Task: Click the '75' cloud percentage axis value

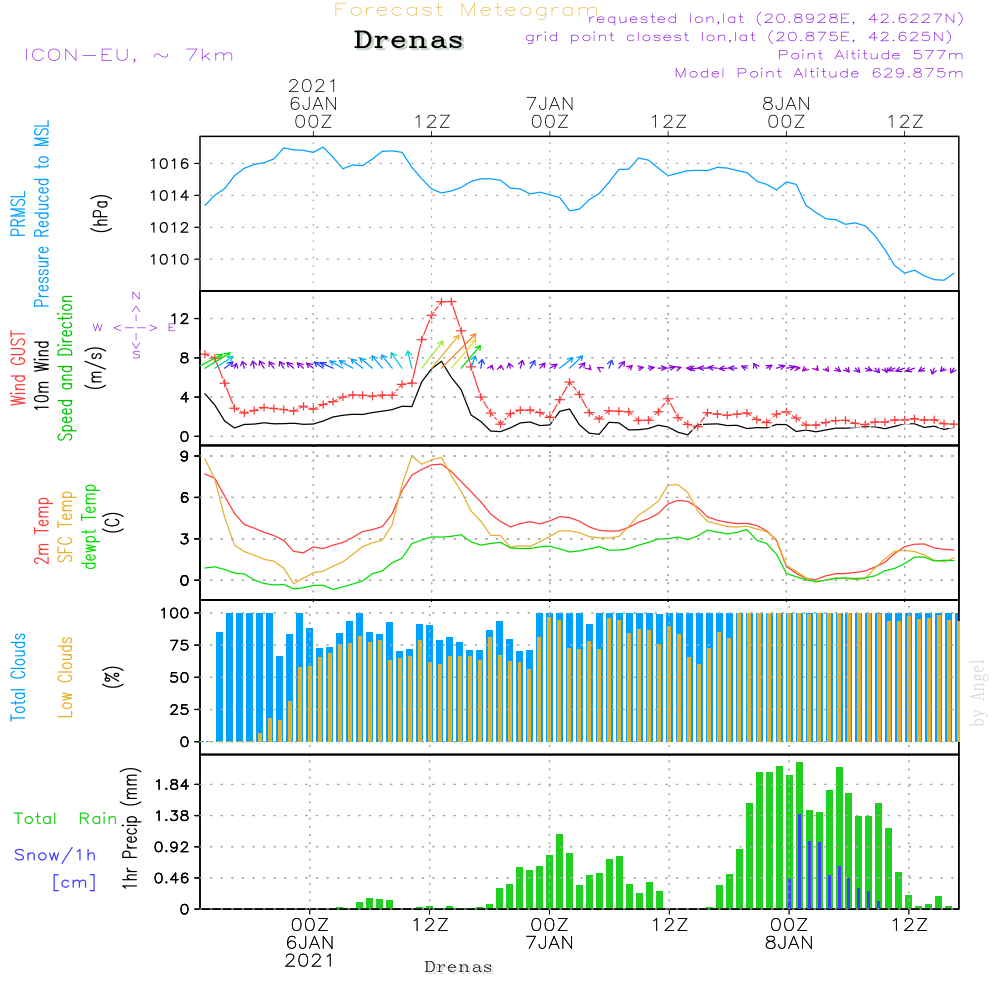Action: coord(179,645)
